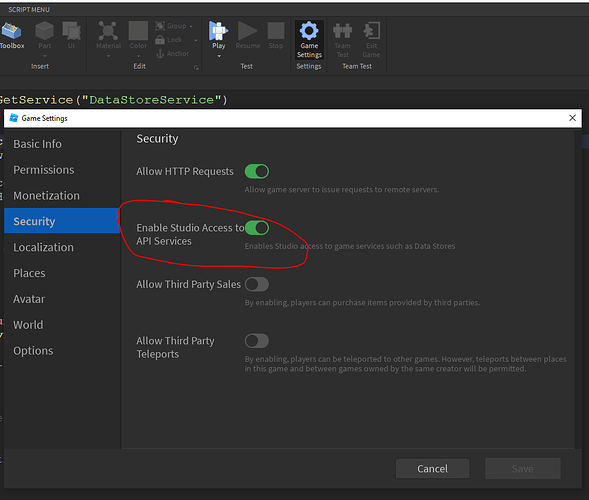The width and height of the screenshot is (589, 500).
Task: Click the Save button
Action: coord(523,468)
